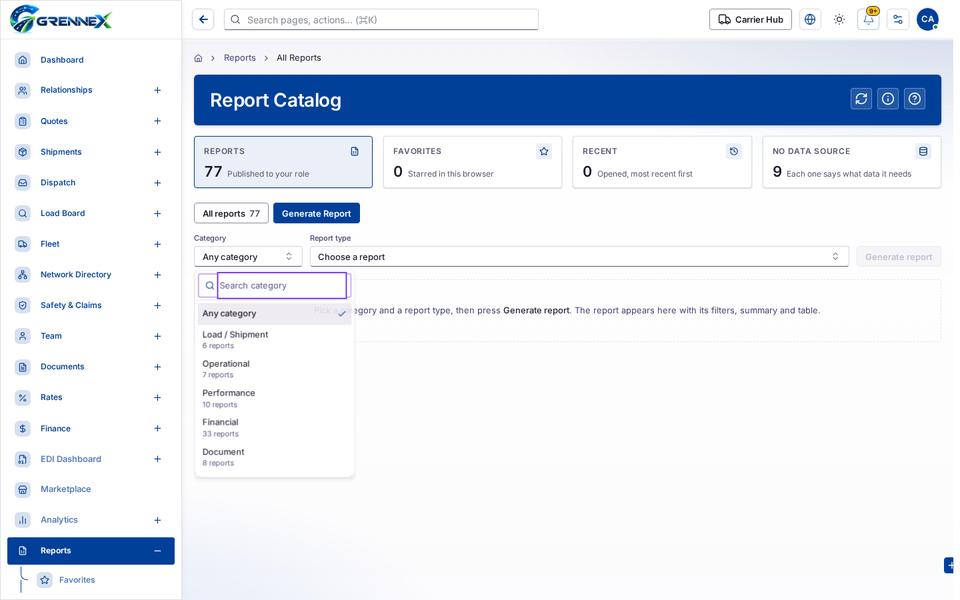
Task: Expand the Dispatch sidebar section
Action: click(157, 182)
